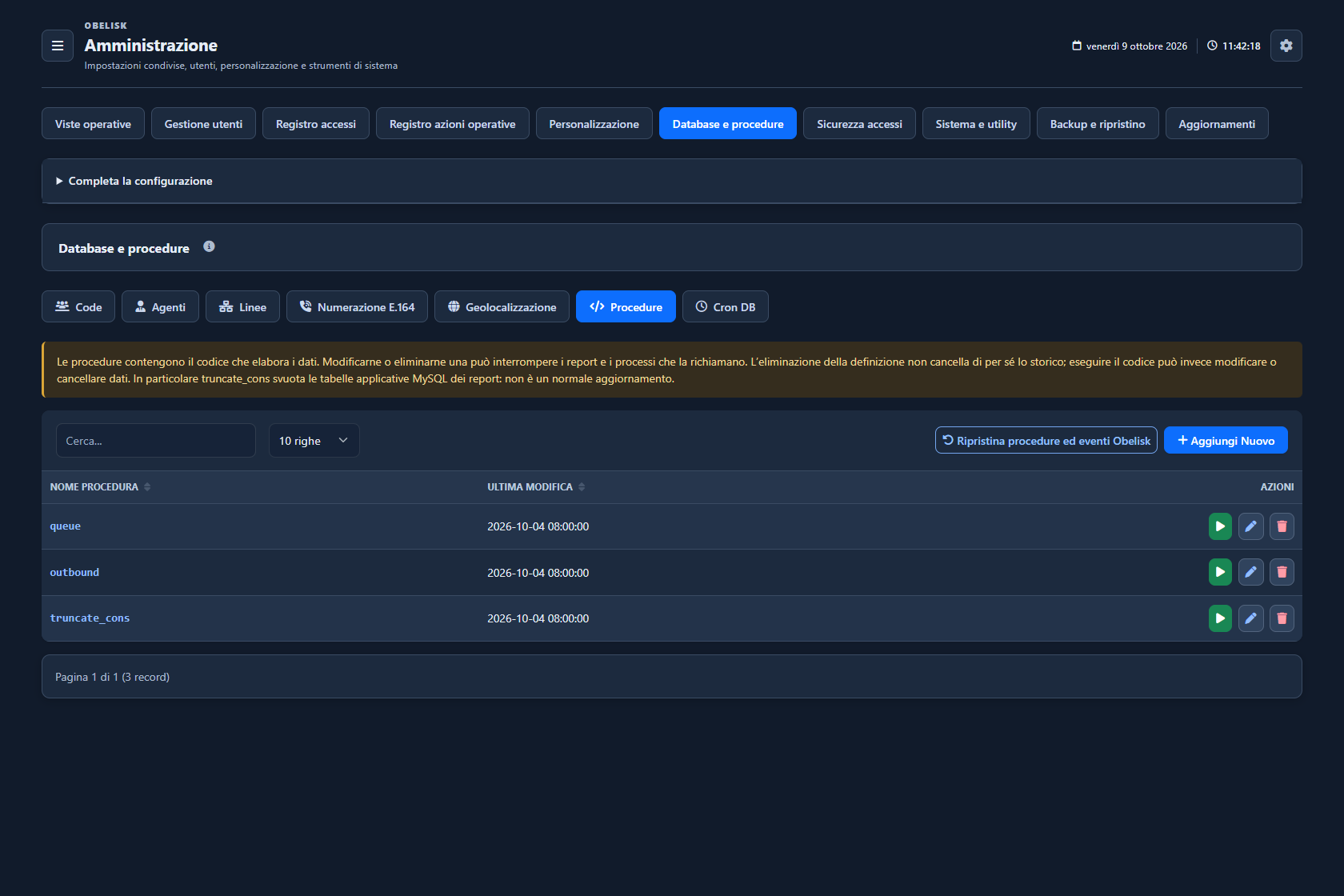Delete the truncate_cons procedure
The image size is (1344, 896).
point(1282,618)
